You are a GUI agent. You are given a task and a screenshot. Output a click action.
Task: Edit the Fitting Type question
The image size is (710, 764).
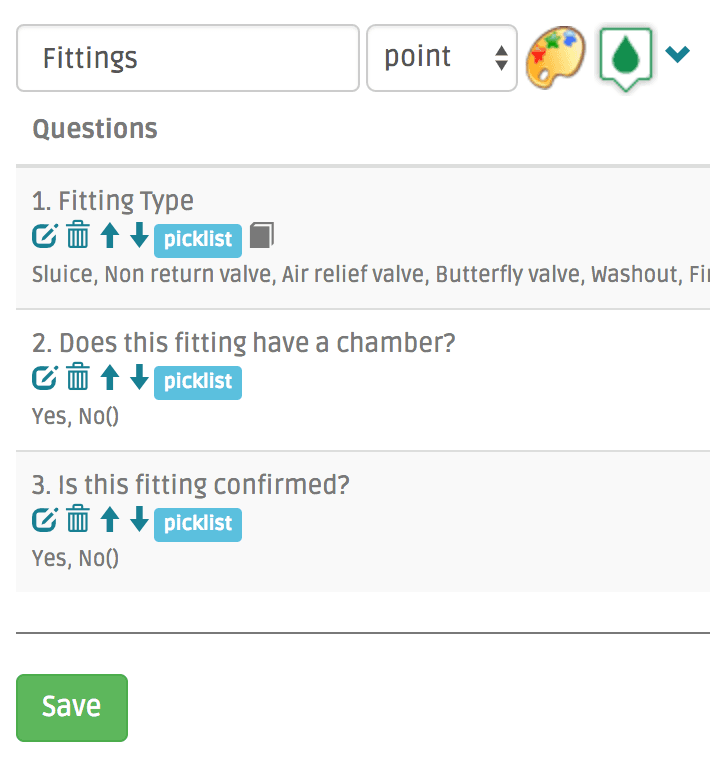point(45,237)
